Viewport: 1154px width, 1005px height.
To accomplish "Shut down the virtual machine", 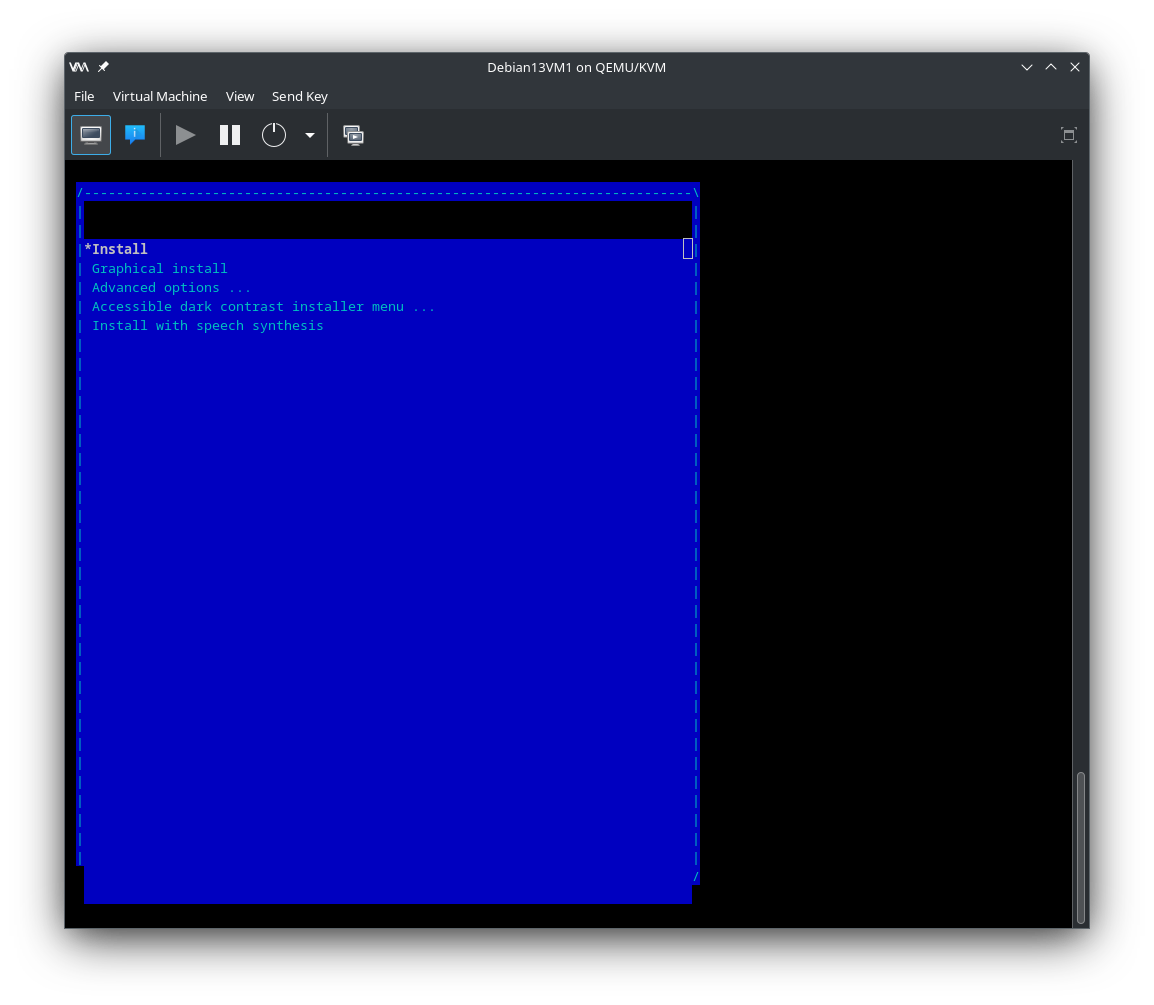I will pyautogui.click(x=274, y=135).
